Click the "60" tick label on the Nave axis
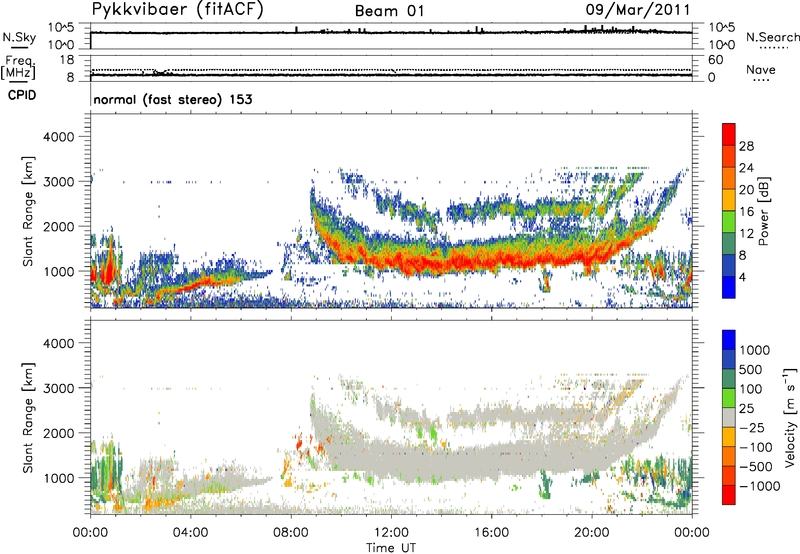This screenshot has width=800, height=554. click(x=715, y=60)
